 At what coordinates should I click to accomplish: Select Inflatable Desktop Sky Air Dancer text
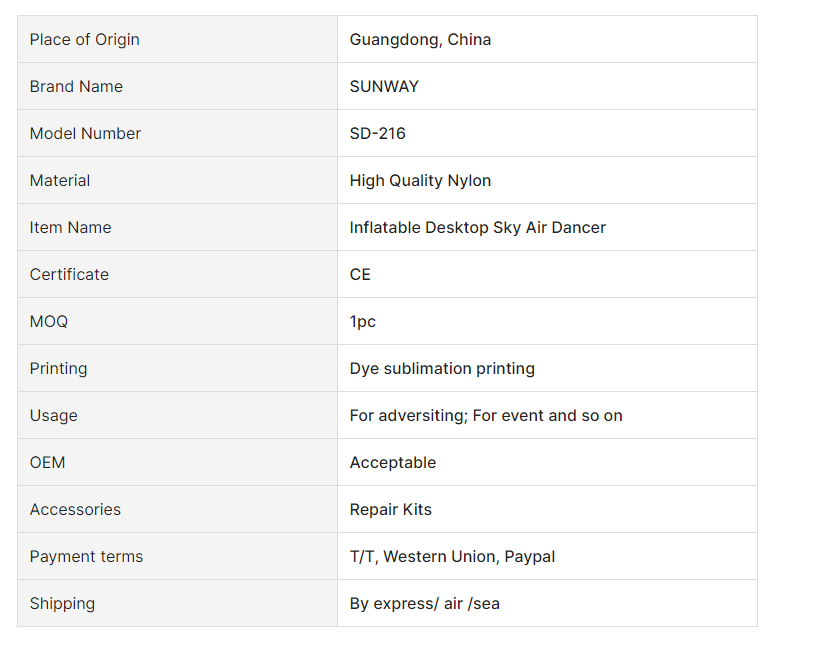(477, 227)
